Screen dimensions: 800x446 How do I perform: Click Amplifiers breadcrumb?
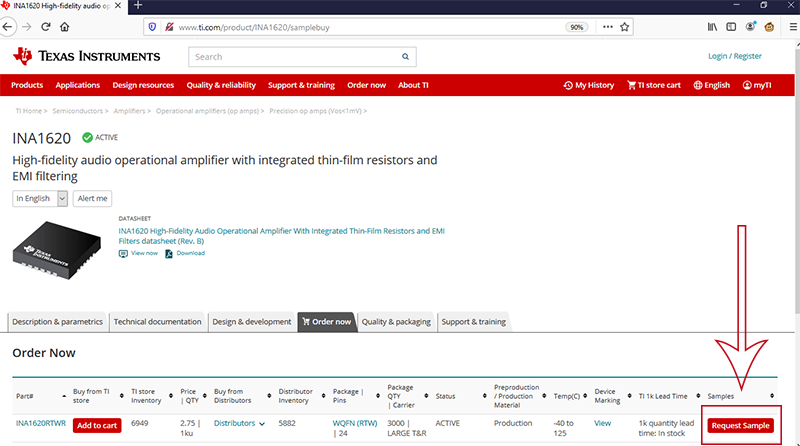[x=130, y=111]
